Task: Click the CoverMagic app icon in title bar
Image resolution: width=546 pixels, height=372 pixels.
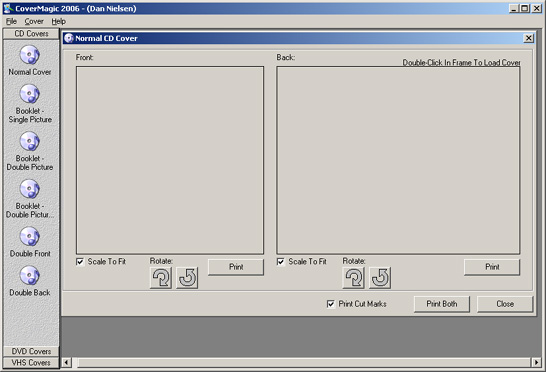Action: tap(8, 8)
